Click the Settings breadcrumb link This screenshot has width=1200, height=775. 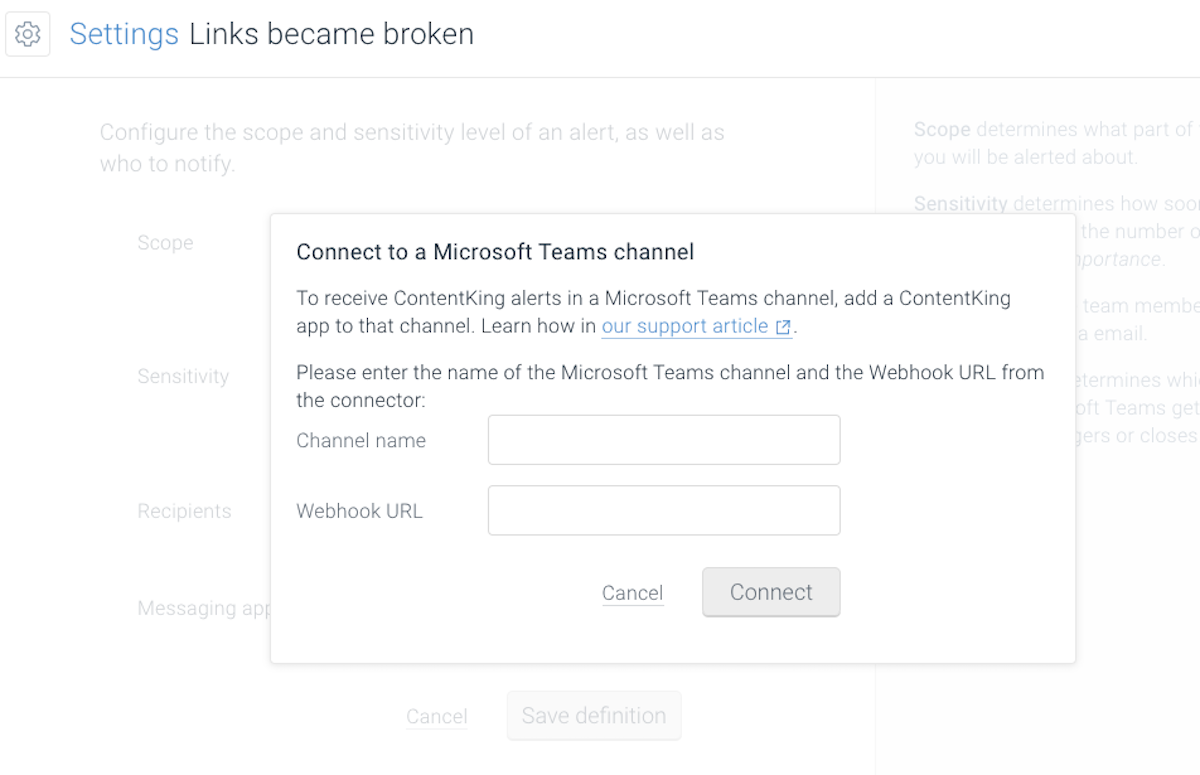click(x=124, y=34)
